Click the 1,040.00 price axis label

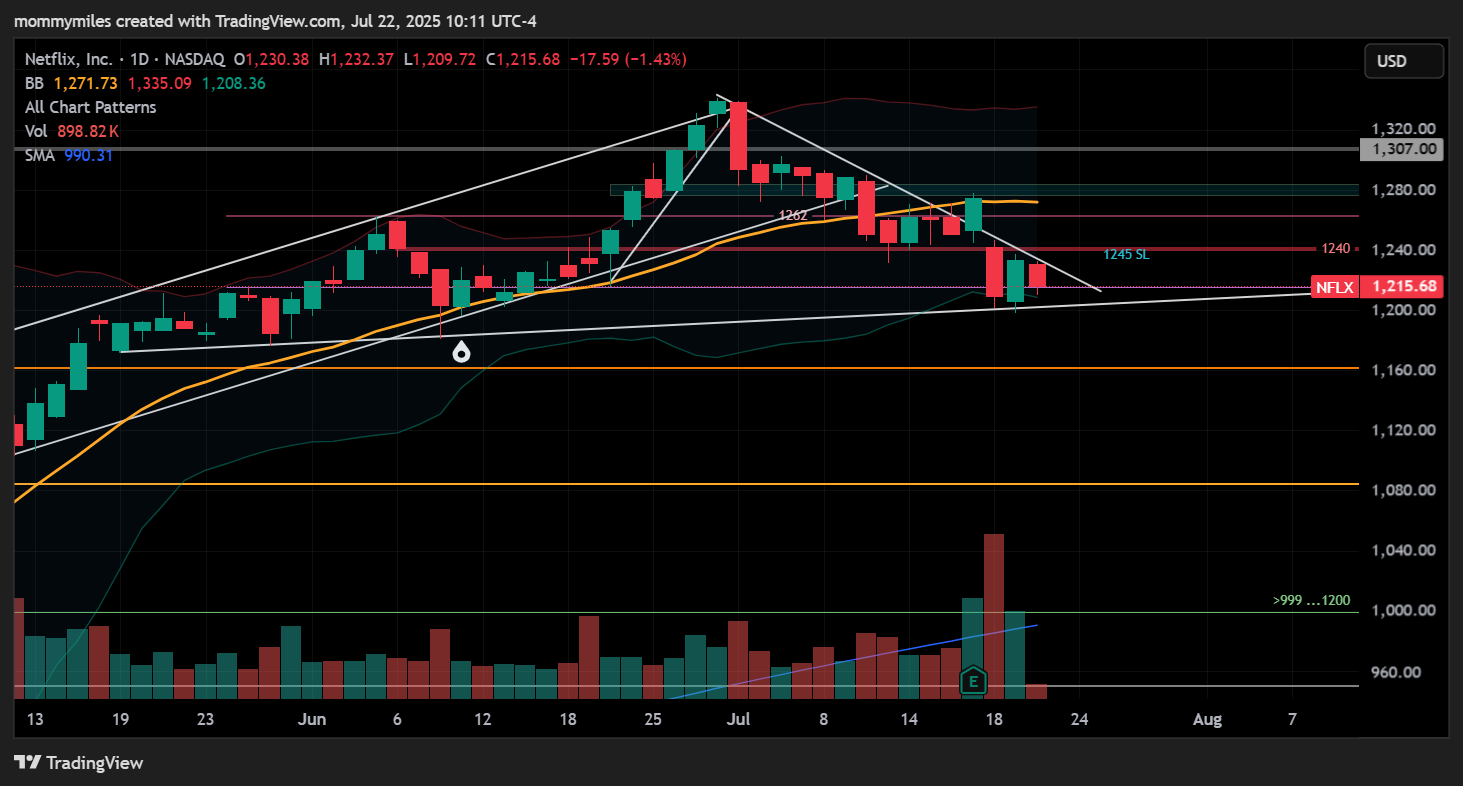(1404, 550)
